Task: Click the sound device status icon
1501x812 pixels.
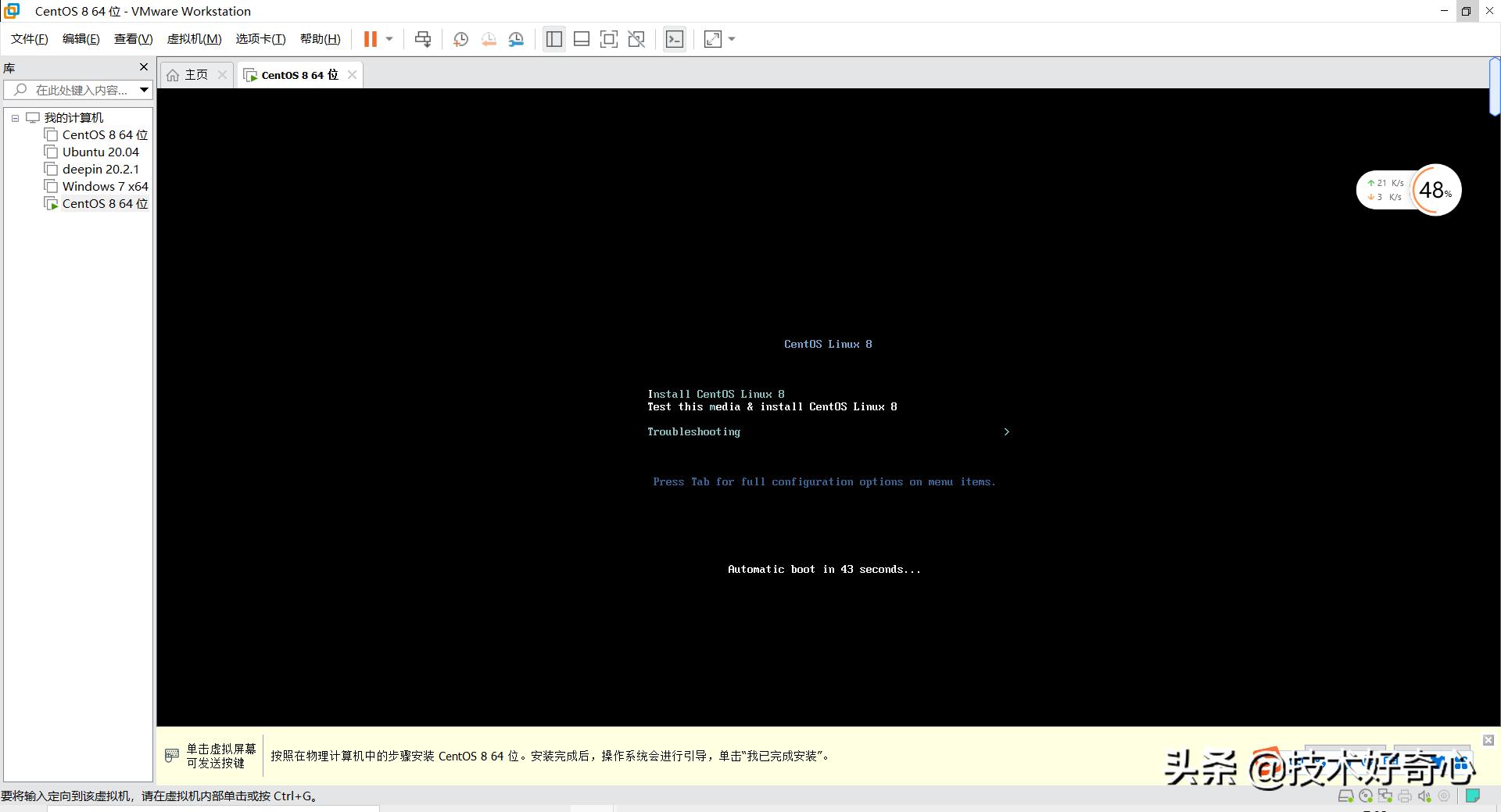Action: 1423,796
